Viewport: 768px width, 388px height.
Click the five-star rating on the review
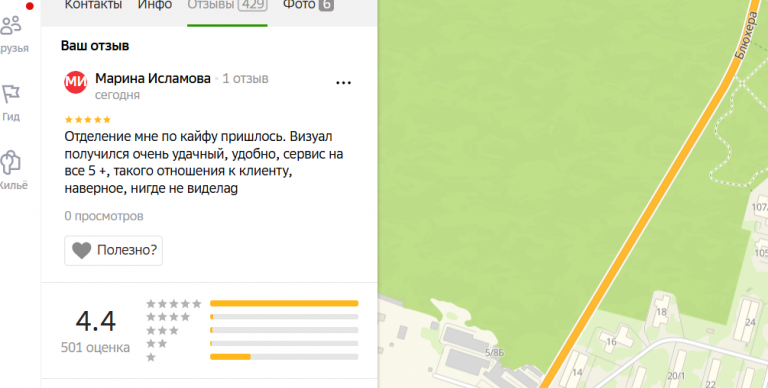coord(88,120)
